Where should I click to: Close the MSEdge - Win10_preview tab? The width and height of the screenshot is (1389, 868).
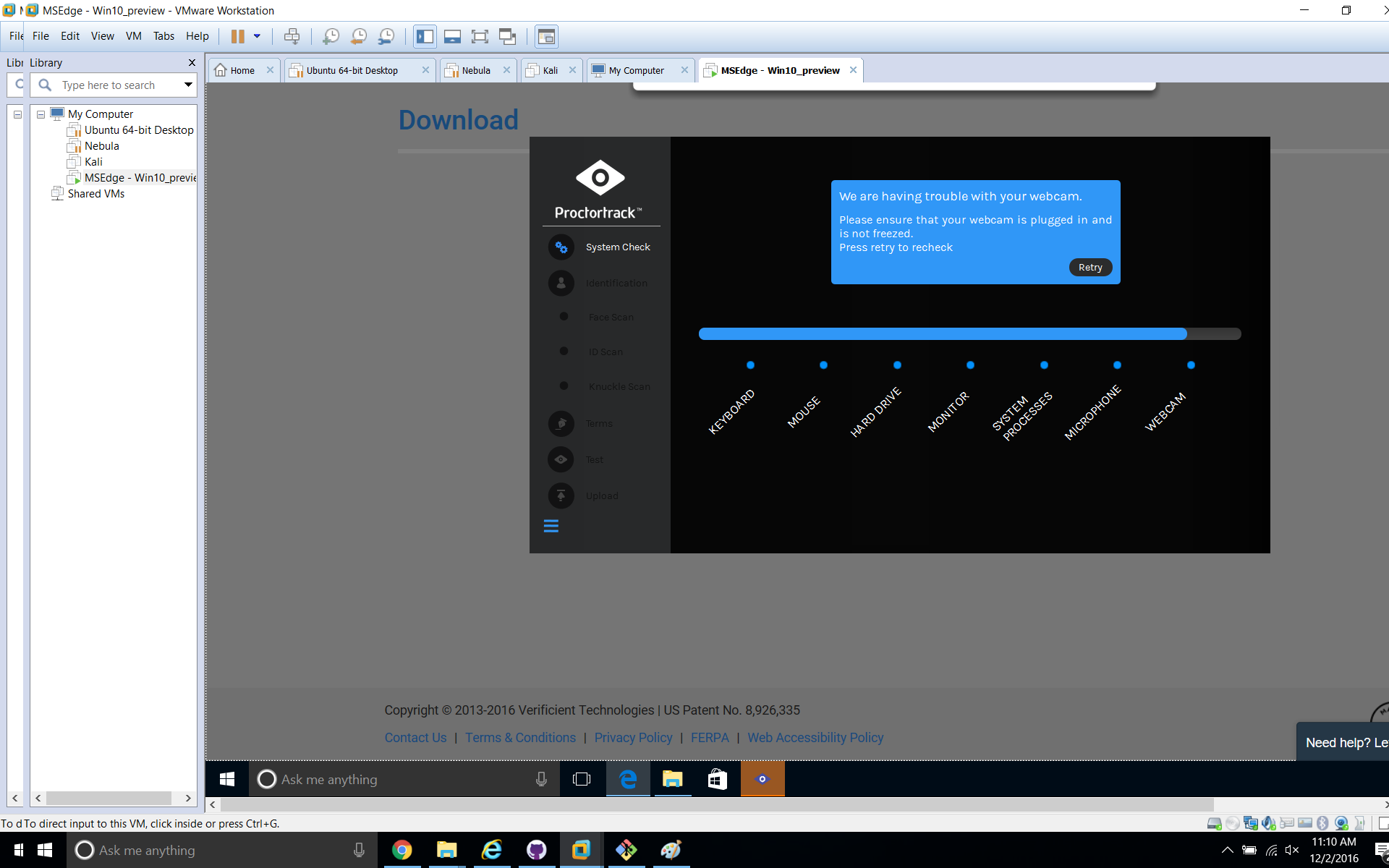click(x=853, y=70)
